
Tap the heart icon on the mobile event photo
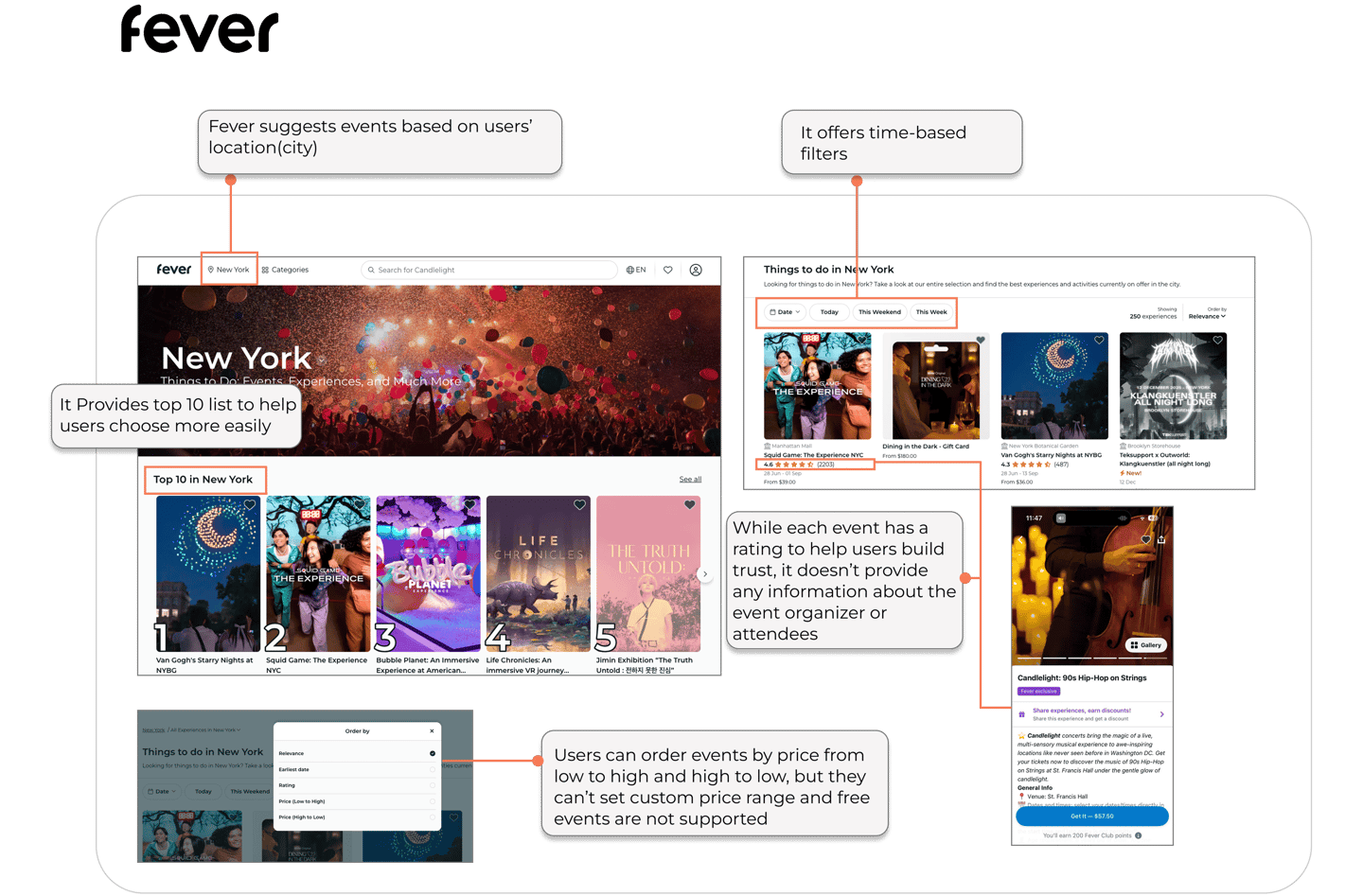pos(1145,539)
